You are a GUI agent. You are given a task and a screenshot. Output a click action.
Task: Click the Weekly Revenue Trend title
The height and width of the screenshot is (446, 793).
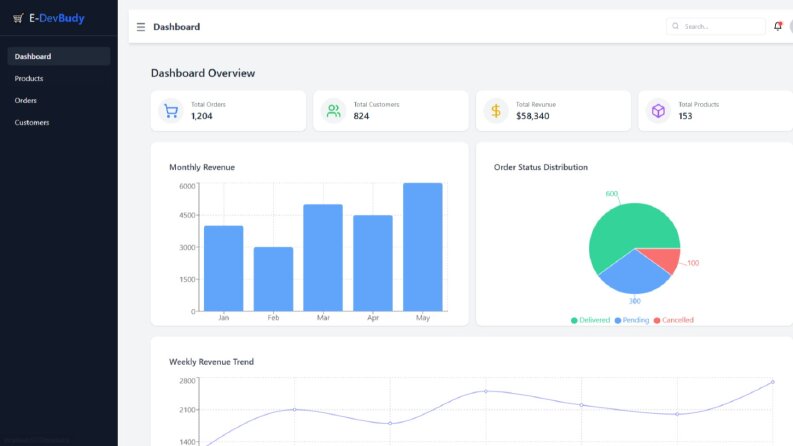click(x=211, y=362)
